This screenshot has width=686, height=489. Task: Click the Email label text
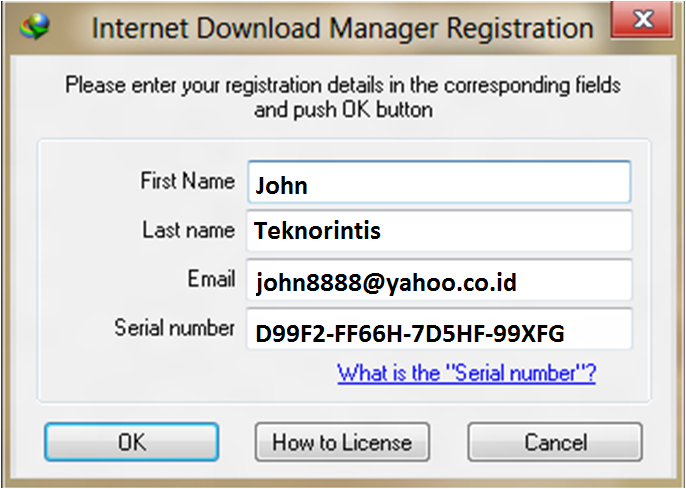click(211, 279)
